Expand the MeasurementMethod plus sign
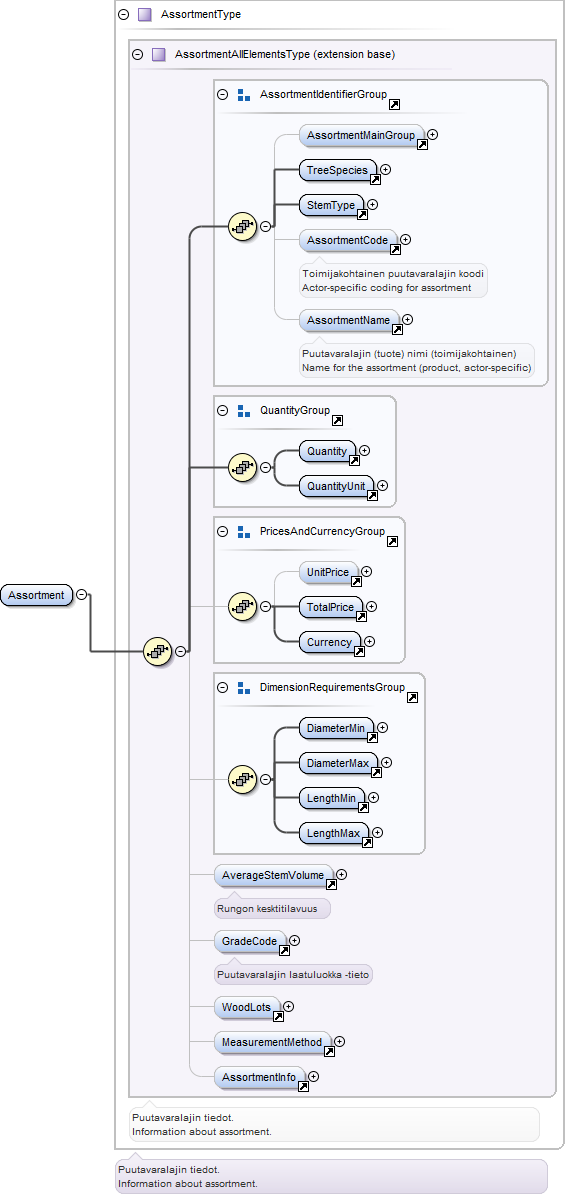The image size is (566, 1197). click(340, 1041)
